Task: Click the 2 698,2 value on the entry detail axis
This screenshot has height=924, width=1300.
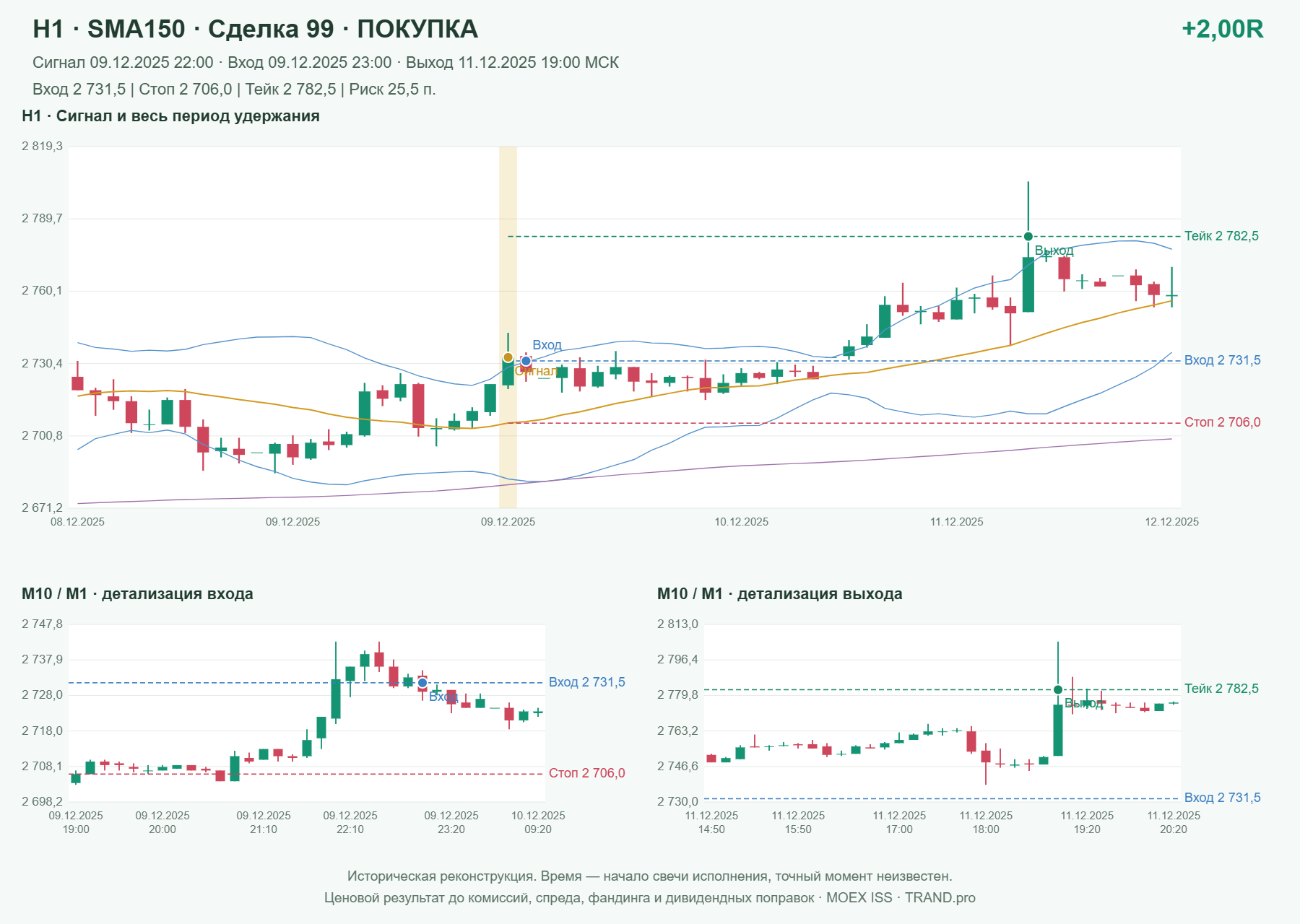Action: 42,801
